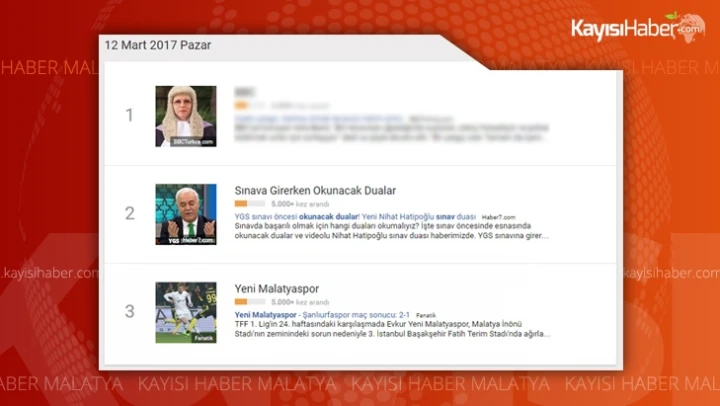This screenshot has height=406, width=720.
Task: Click the rank number 3 entry
Action: (x=129, y=312)
